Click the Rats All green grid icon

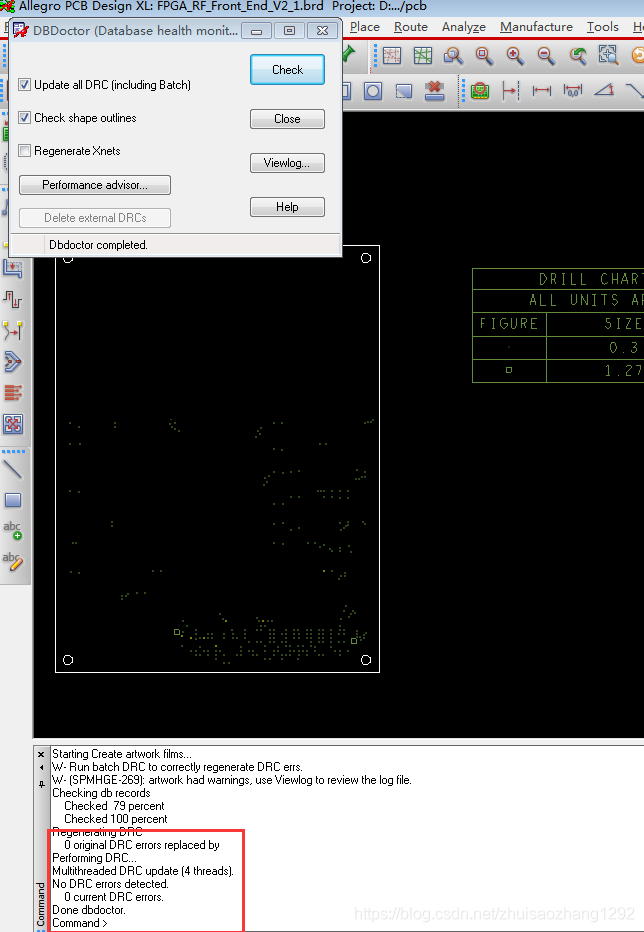(423, 56)
